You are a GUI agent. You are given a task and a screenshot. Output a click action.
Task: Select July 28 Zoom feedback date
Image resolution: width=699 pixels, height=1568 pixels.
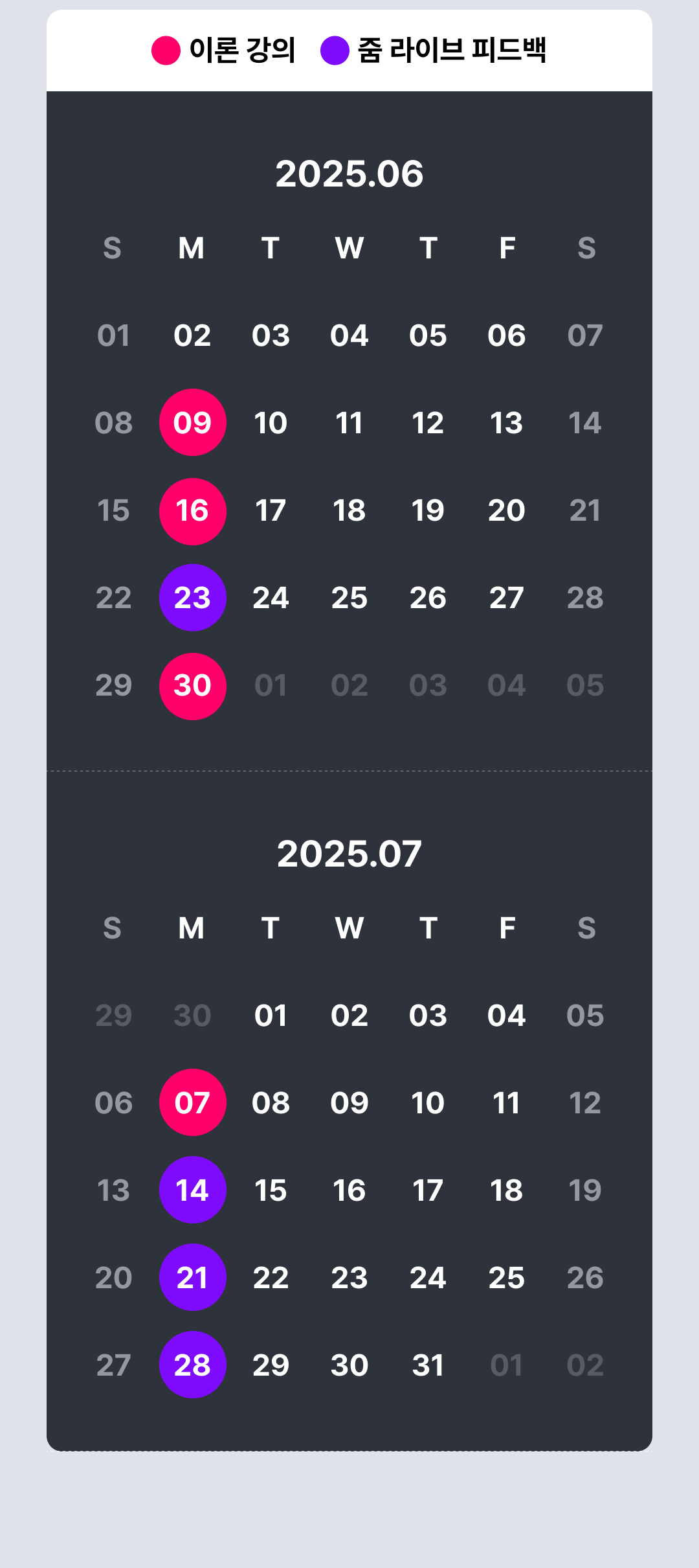click(192, 1365)
